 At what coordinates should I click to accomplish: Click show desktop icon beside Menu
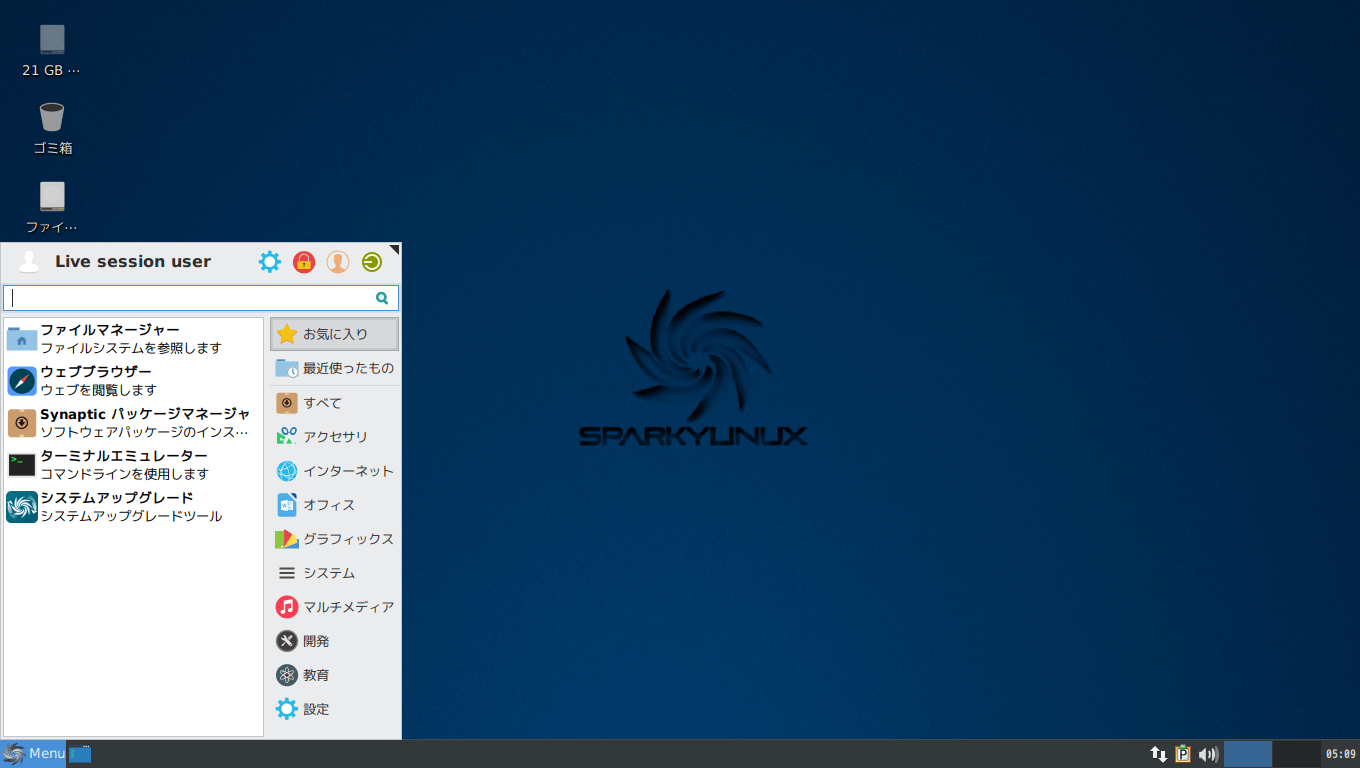pyautogui.click(x=80, y=754)
